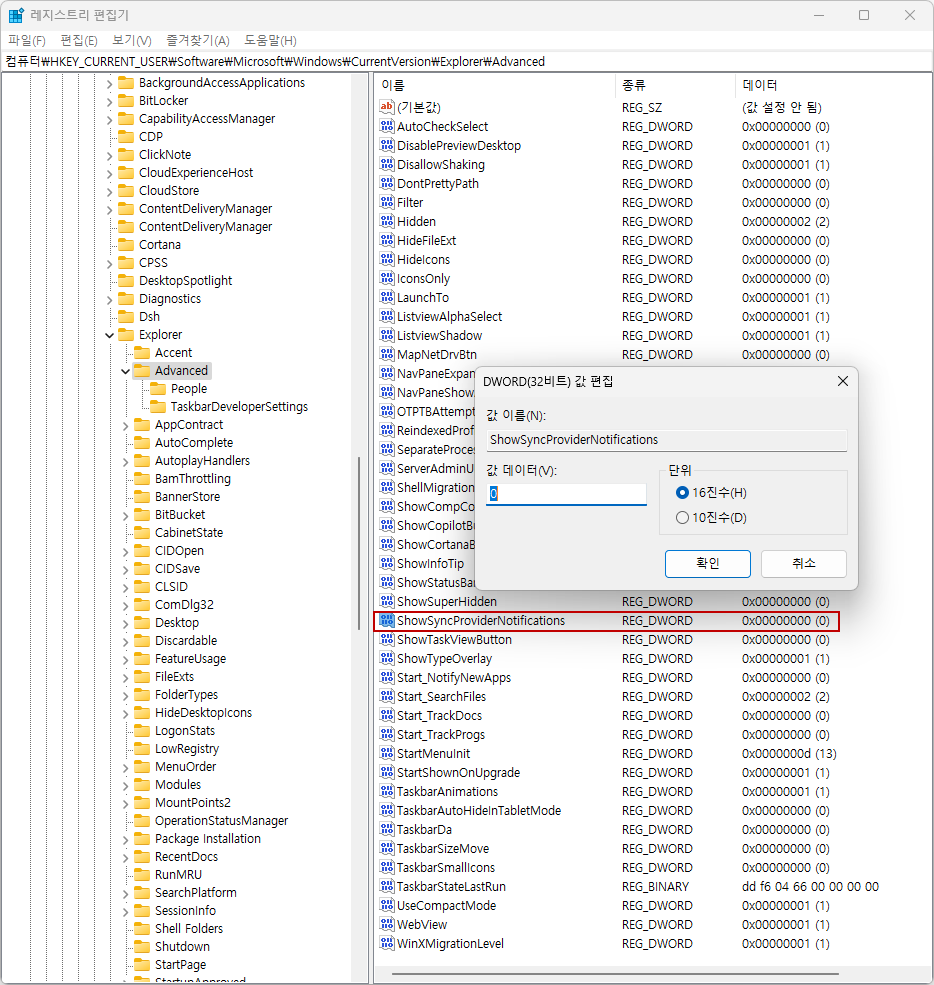Screen dimensions: 934x985
Task: Click the Explorer folder icon in tree
Action: point(126,334)
